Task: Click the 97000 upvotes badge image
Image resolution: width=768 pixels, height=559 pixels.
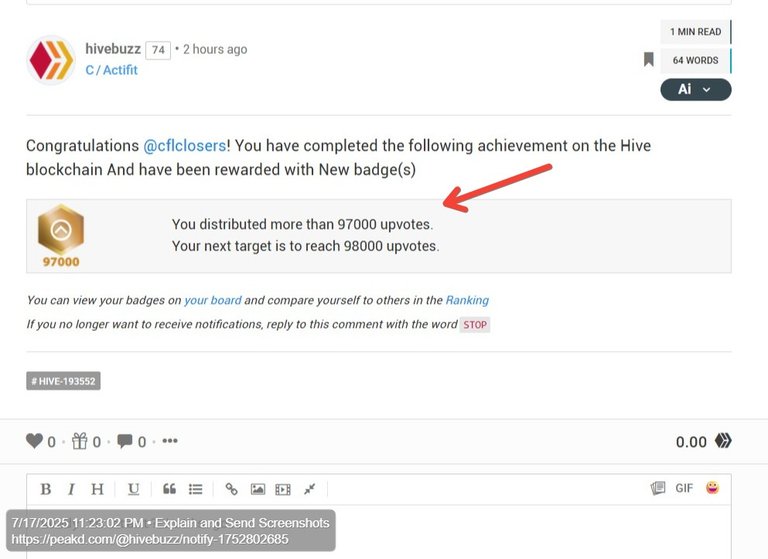Action: coord(61,236)
